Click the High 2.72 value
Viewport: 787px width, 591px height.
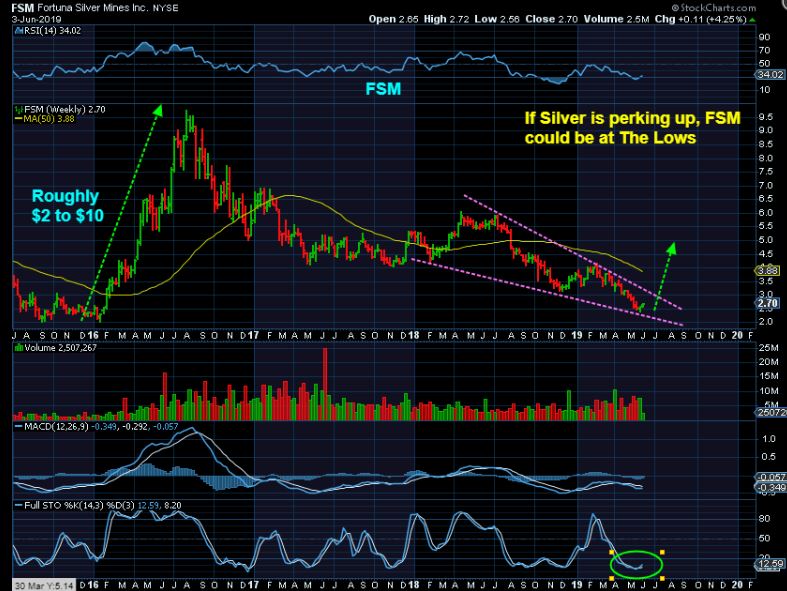pos(446,19)
